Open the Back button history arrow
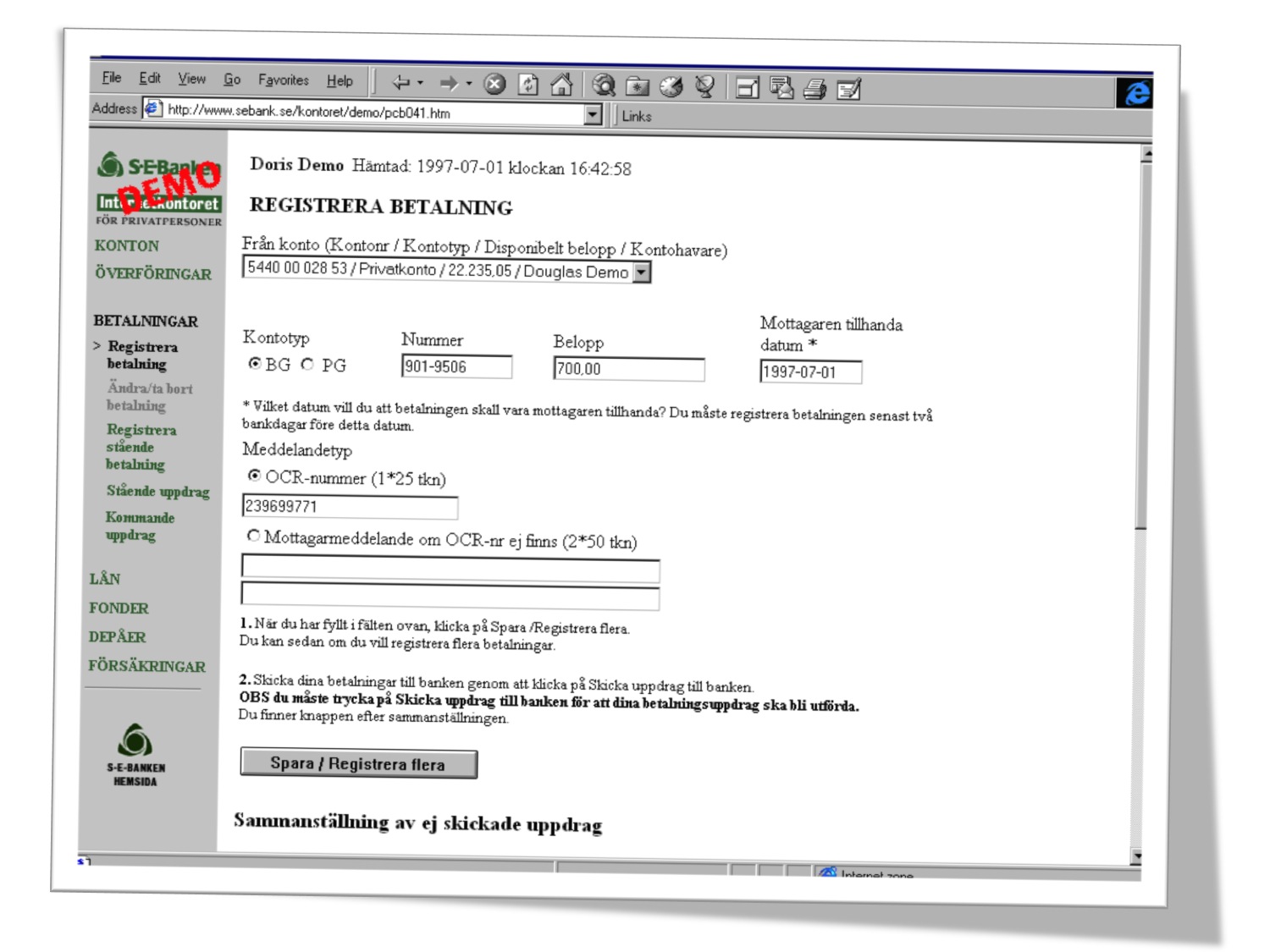Screen dimensions: 1270x952 [x=420, y=83]
